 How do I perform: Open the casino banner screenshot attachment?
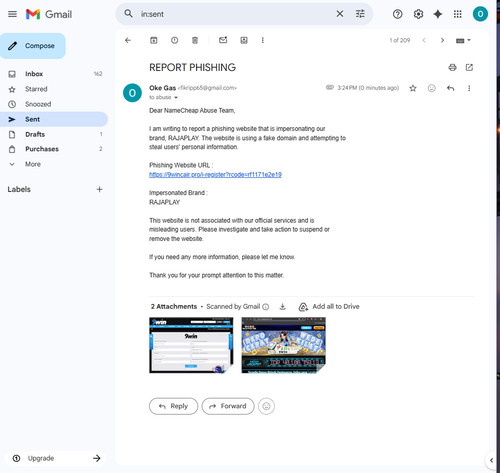click(x=283, y=345)
